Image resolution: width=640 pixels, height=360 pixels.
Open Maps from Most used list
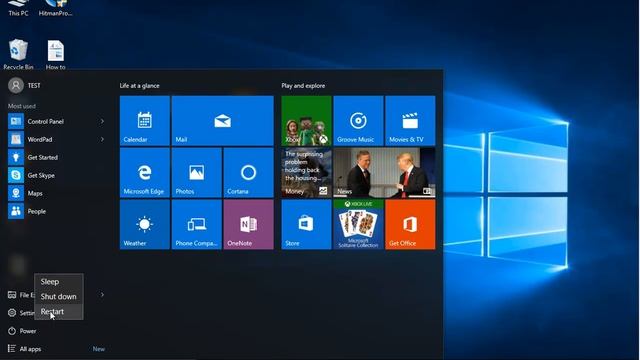coord(56,193)
